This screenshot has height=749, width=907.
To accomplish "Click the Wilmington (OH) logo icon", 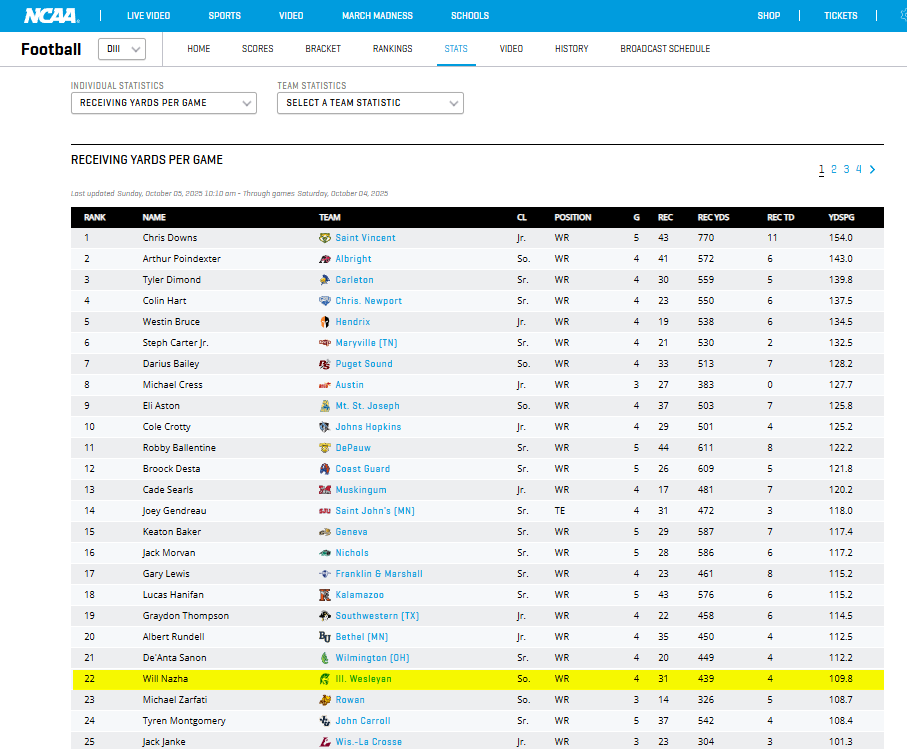I will click(325, 658).
